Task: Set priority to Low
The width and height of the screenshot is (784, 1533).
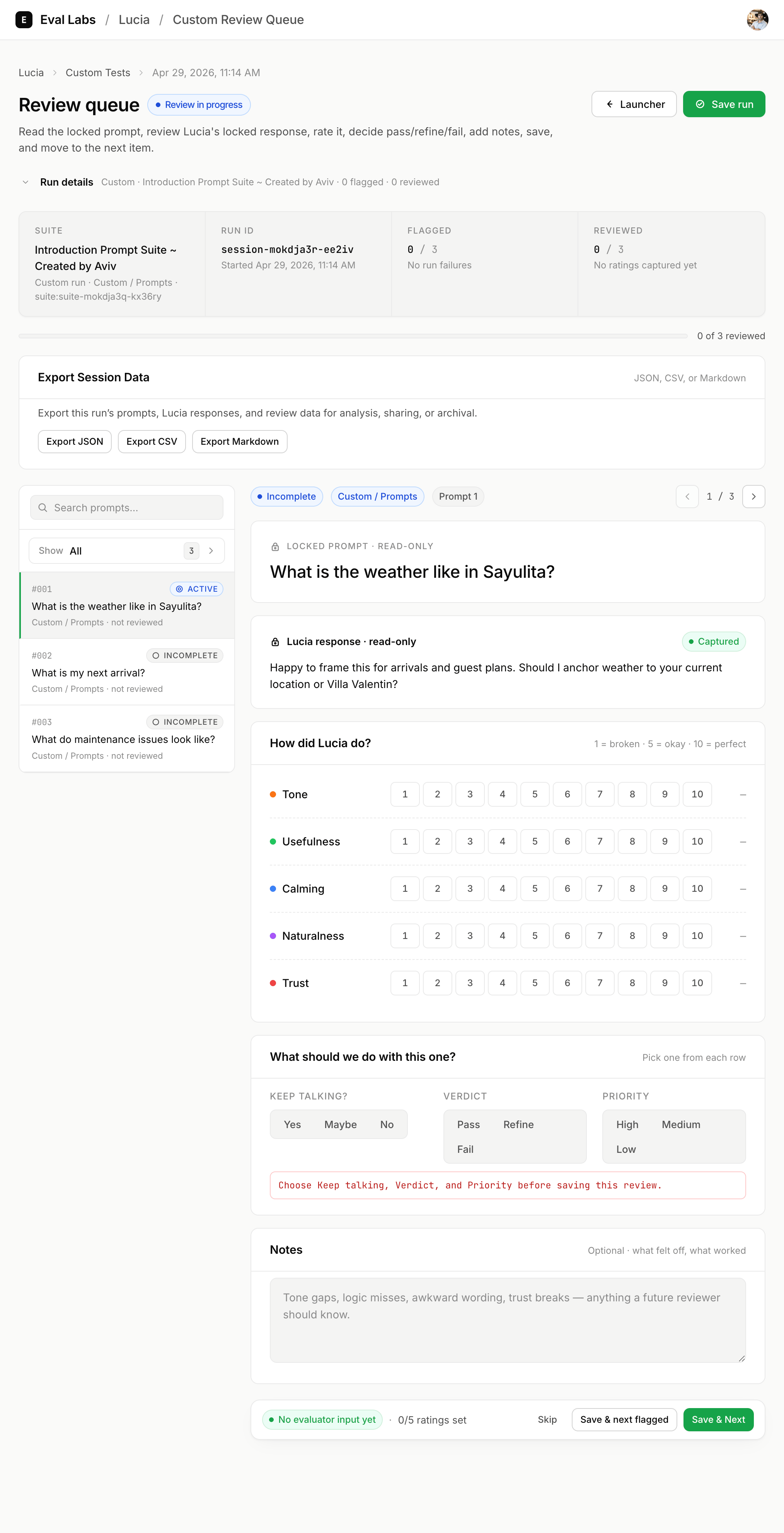Action: tap(626, 1149)
